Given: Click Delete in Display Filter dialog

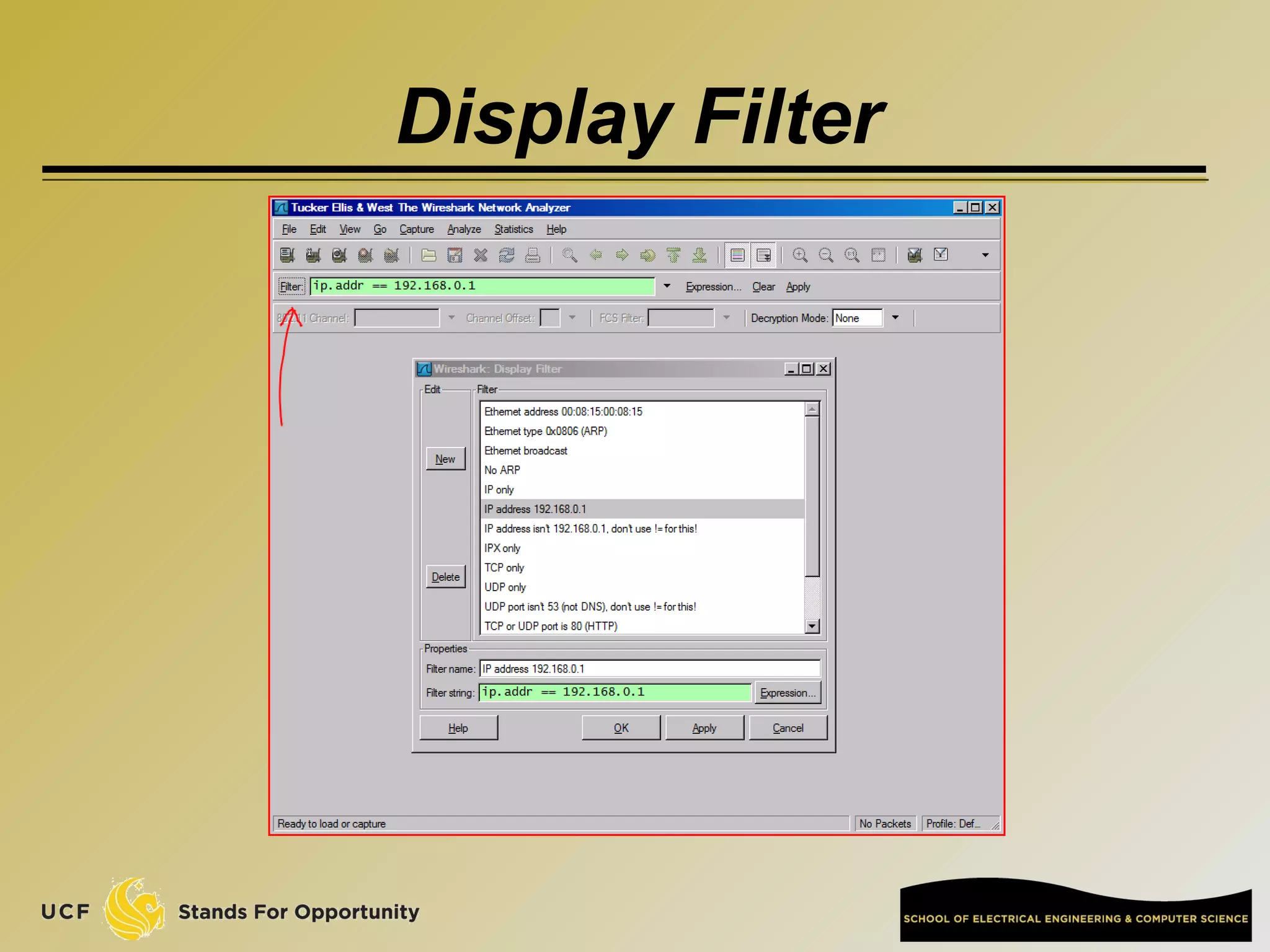Looking at the screenshot, I should coord(445,576).
